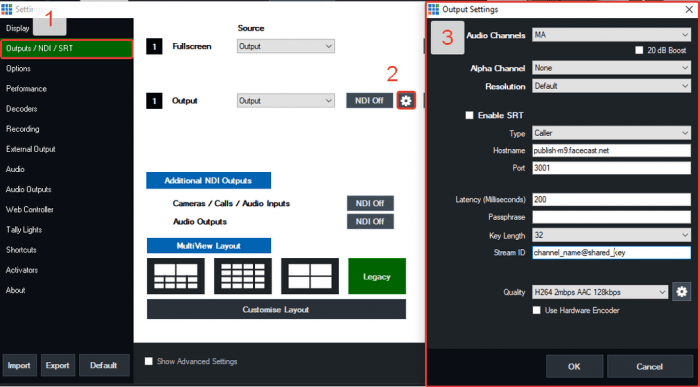Viewport: 700px width, 387px height.
Task: Click the Port input field
Action: [x=611, y=168]
